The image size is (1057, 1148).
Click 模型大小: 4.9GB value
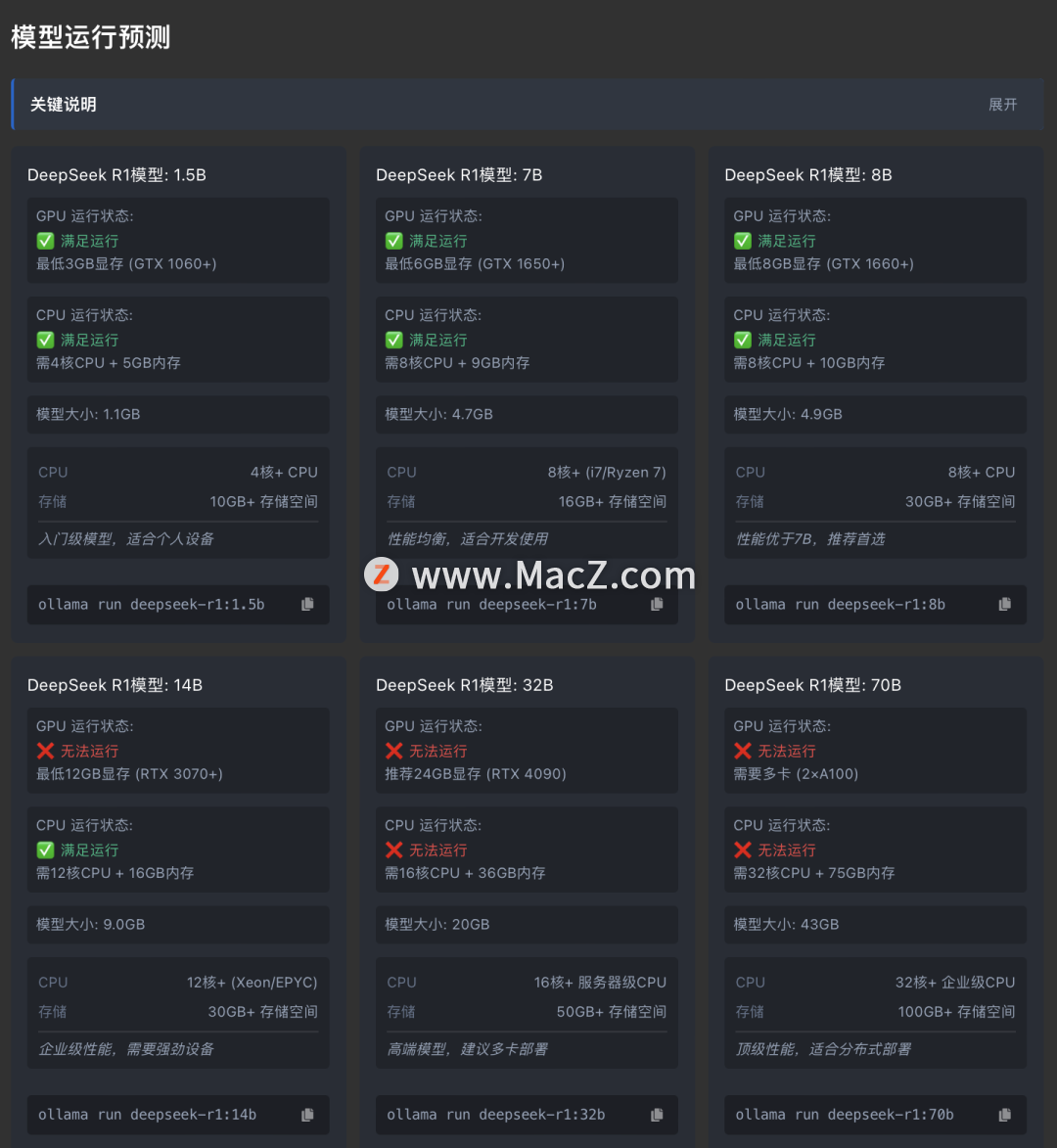[x=788, y=414]
